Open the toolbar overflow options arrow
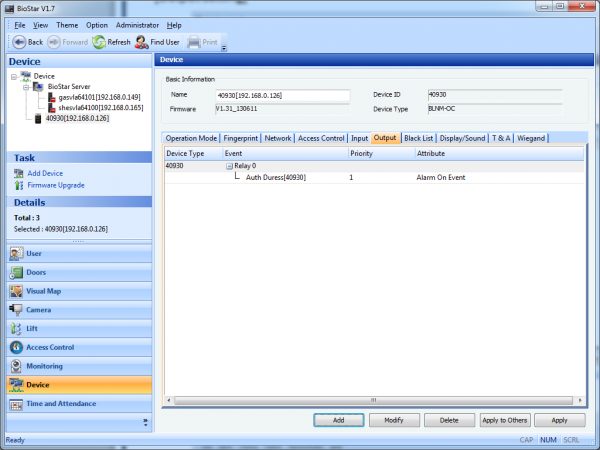The image size is (600, 450). [224, 47]
